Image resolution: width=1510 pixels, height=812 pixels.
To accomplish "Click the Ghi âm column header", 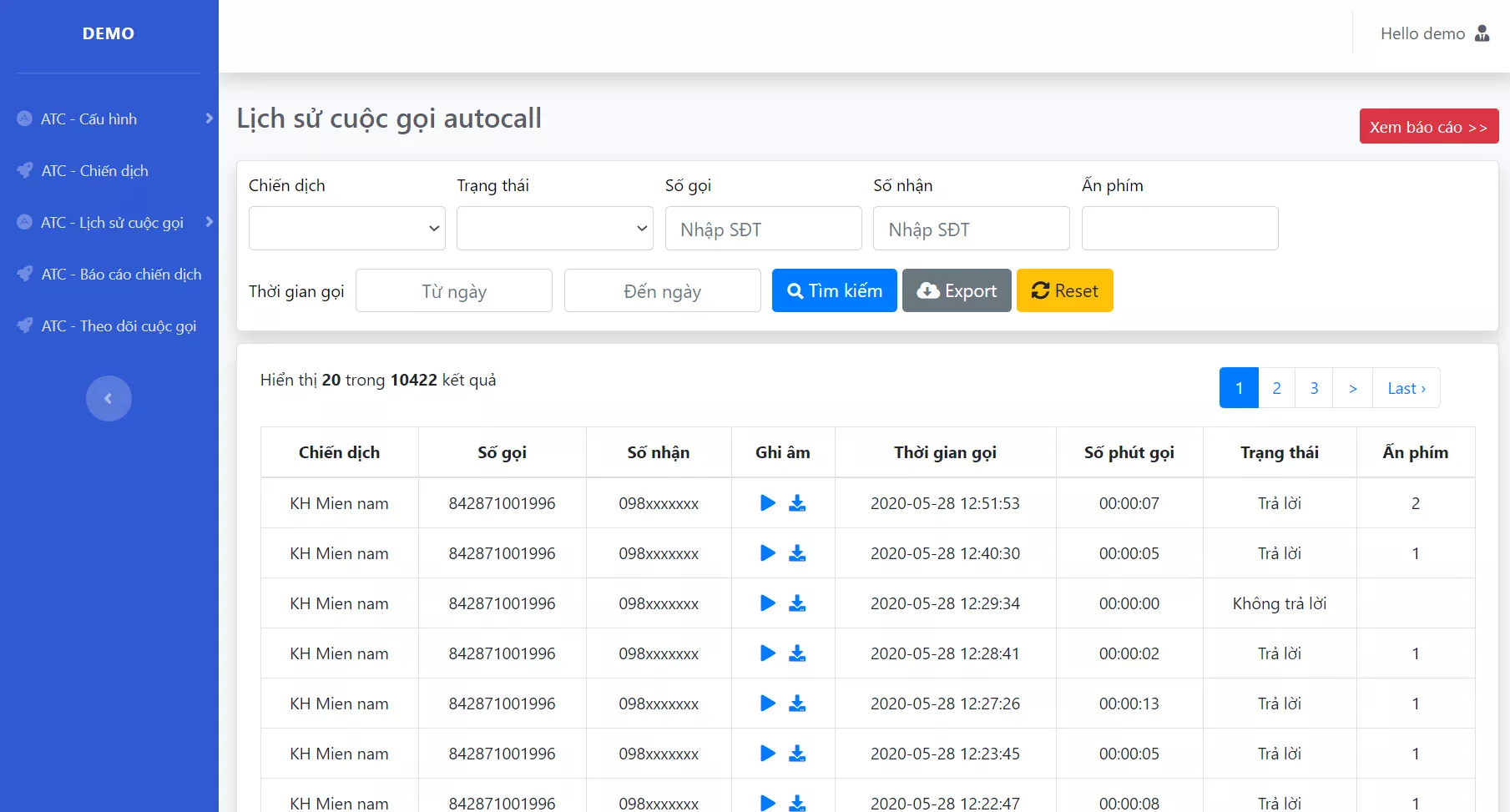I will (783, 452).
